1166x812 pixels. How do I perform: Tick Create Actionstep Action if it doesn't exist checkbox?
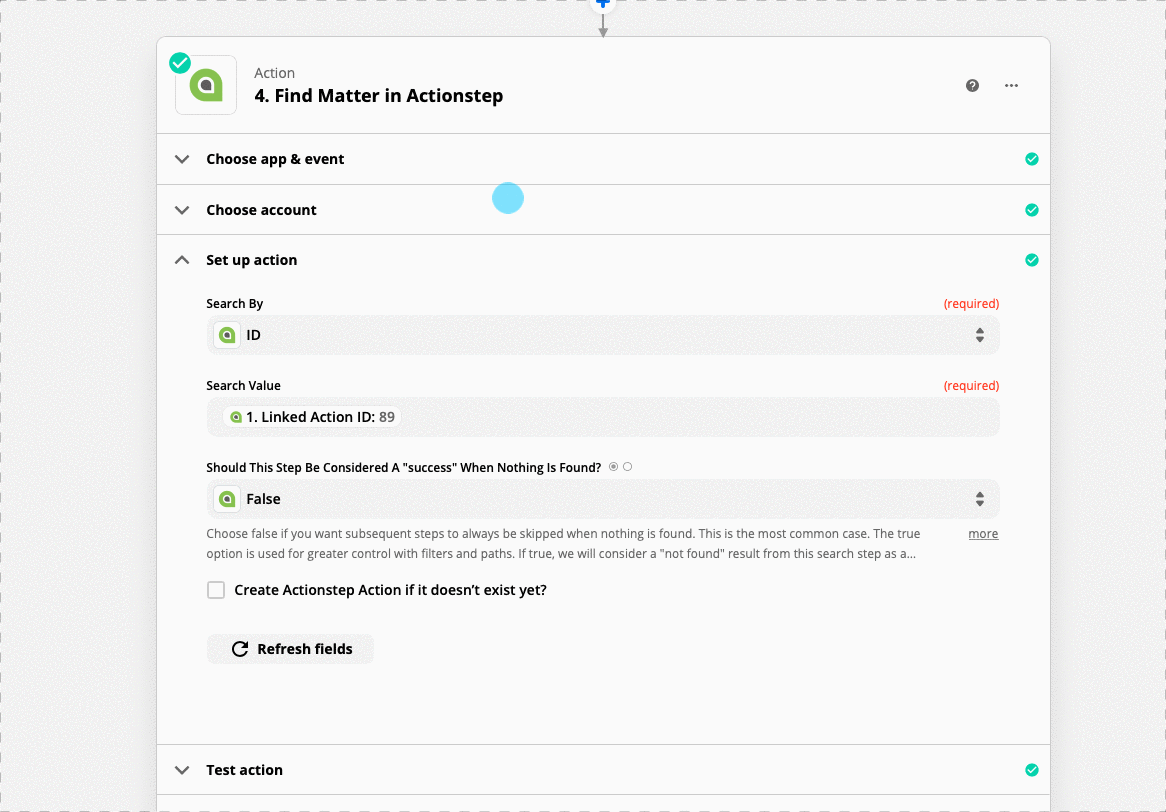click(216, 590)
